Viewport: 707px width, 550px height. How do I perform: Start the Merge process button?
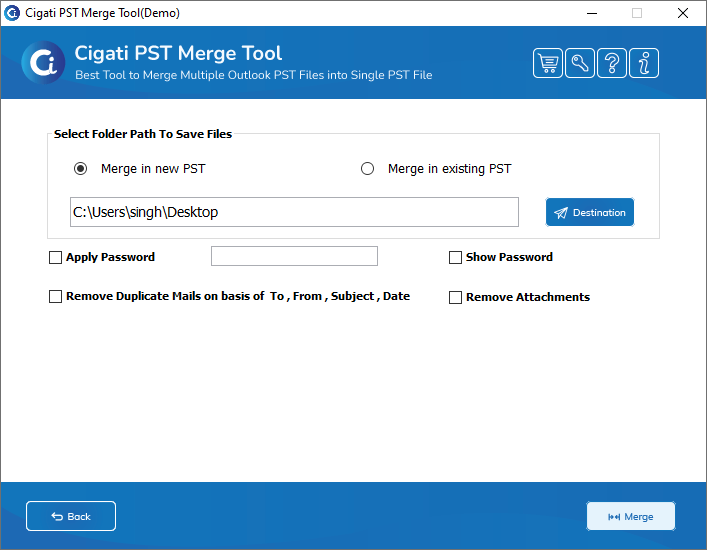pyautogui.click(x=631, y=516)
